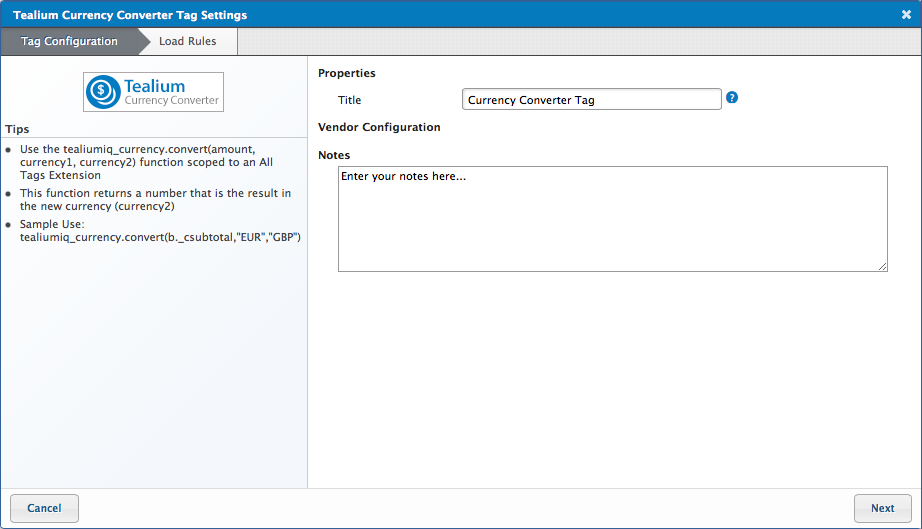The width and height of the screenshot is (922, 529).
Task: Click the Notes section label
Action: (334, 155)
